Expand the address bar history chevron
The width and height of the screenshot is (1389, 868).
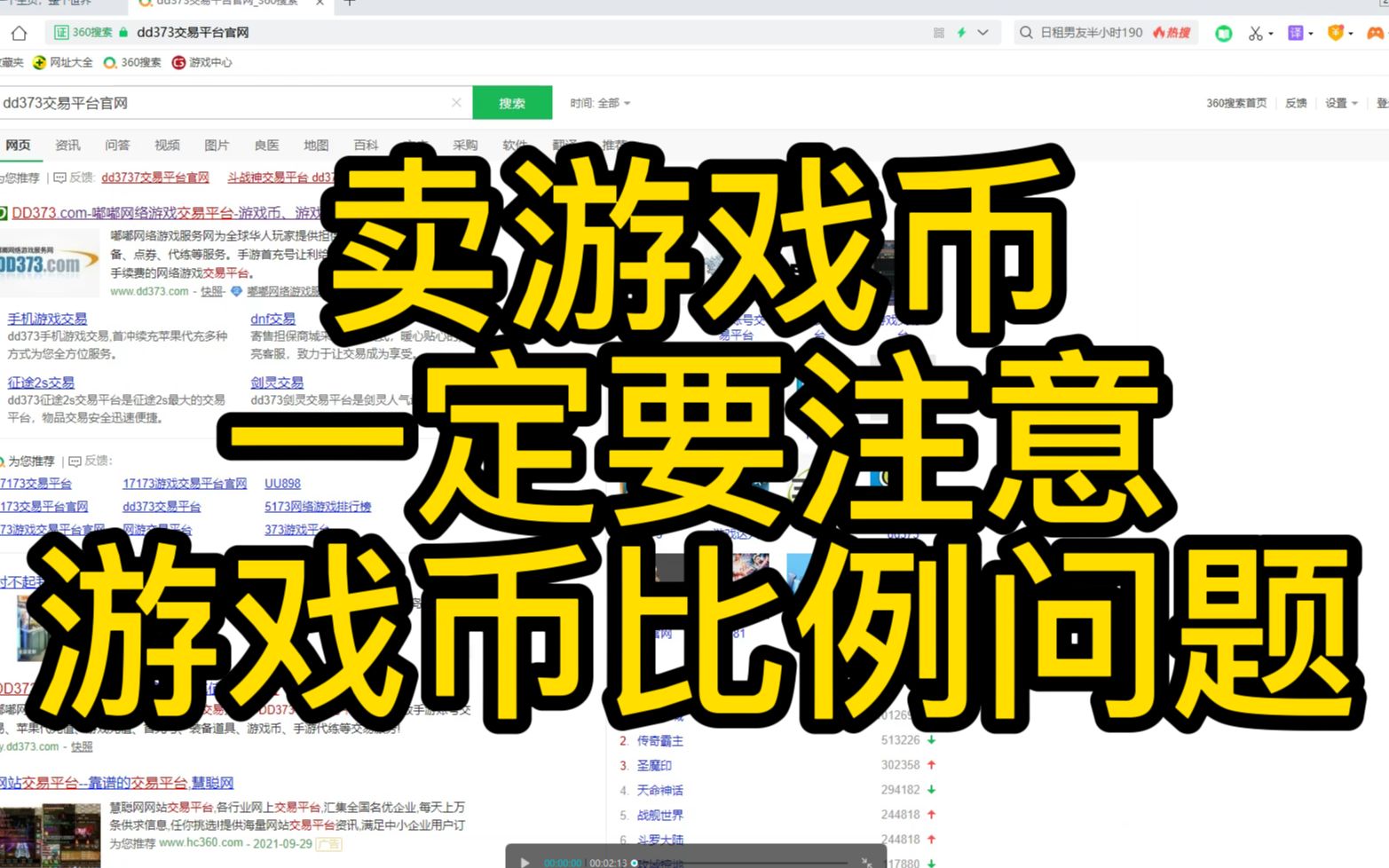pos(983,33)
